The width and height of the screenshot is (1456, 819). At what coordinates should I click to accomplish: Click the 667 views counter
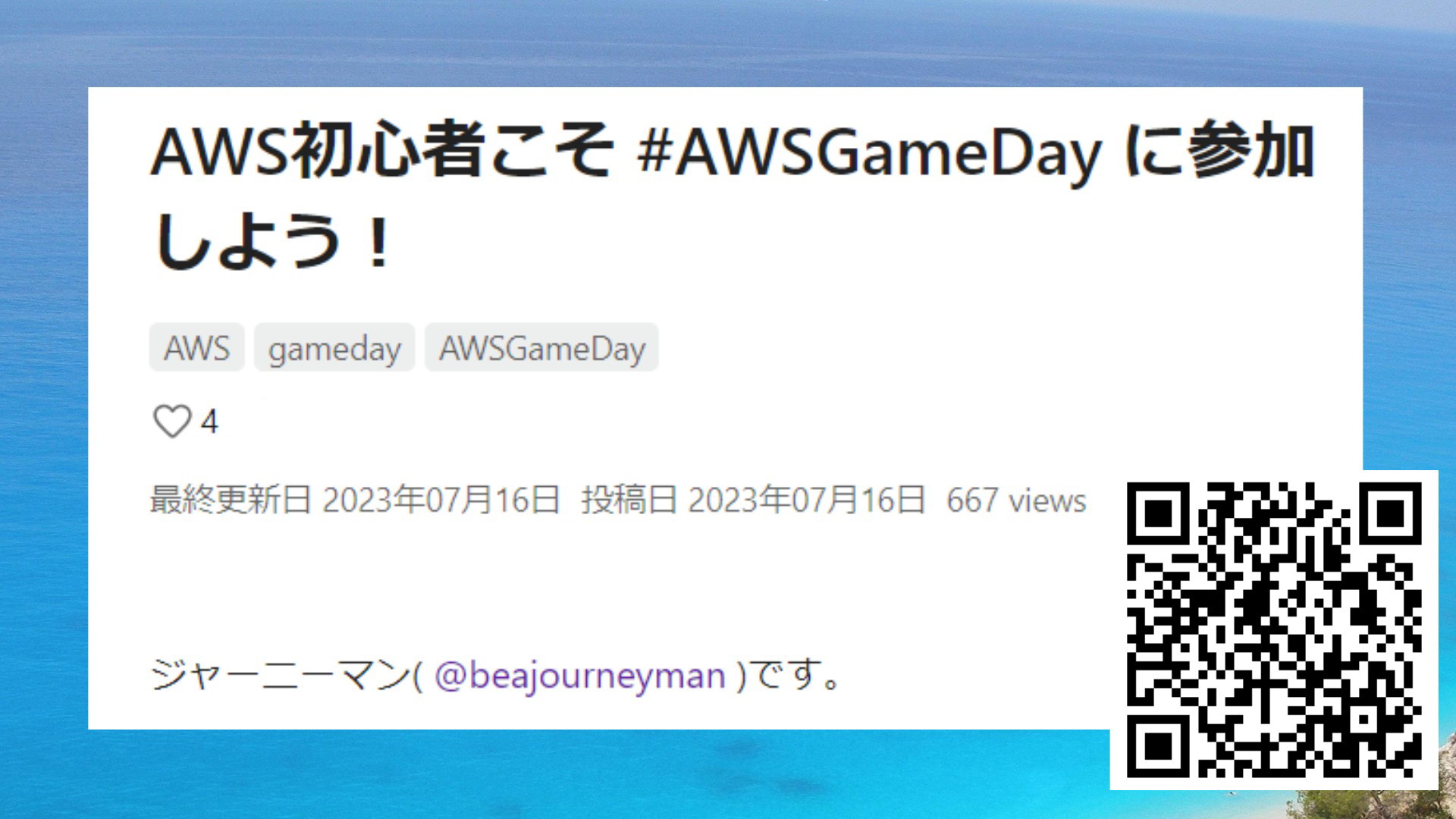(1016, 500)
